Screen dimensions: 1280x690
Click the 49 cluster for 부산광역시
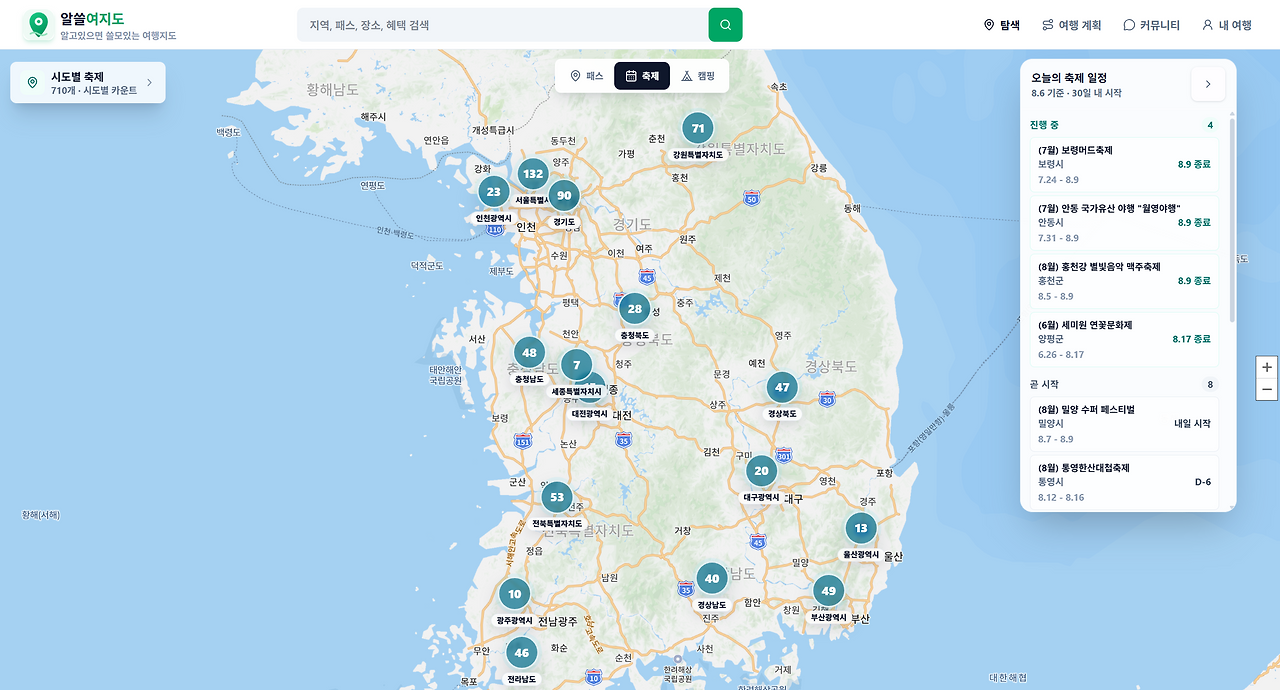coord(828,591)
